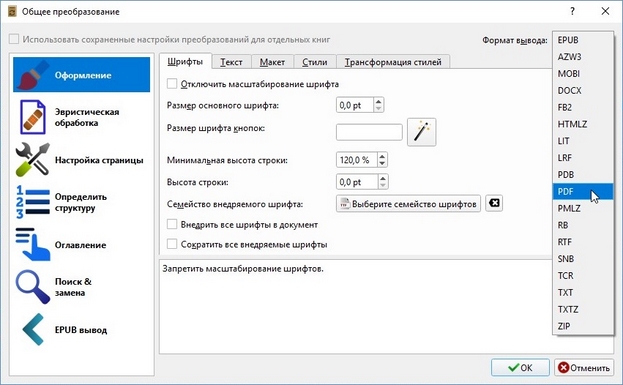Toggle Сократить все внедряемые шрифты checkbox

(x=172, y=244)
